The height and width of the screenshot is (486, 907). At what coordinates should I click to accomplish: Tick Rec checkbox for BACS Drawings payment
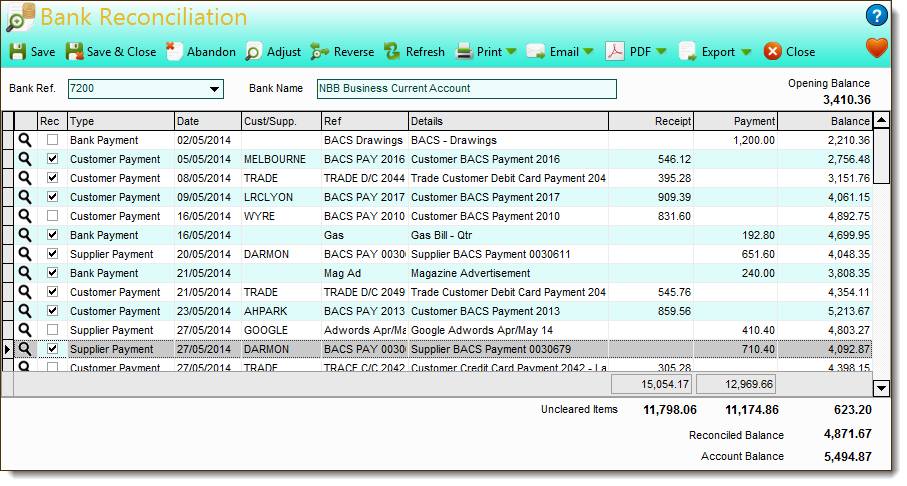point(53,139)
